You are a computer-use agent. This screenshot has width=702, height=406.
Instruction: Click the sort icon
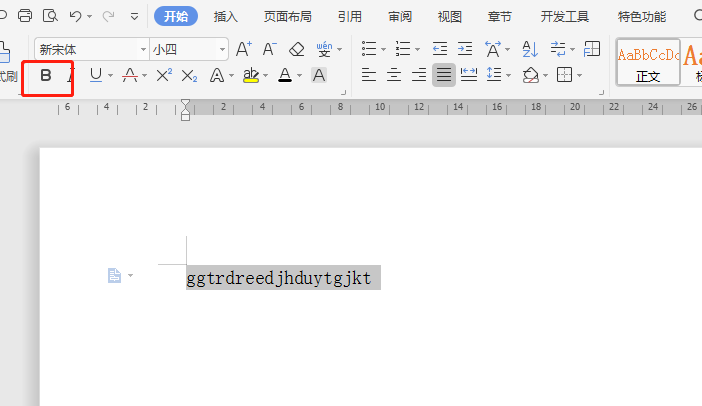coord(530,49)
